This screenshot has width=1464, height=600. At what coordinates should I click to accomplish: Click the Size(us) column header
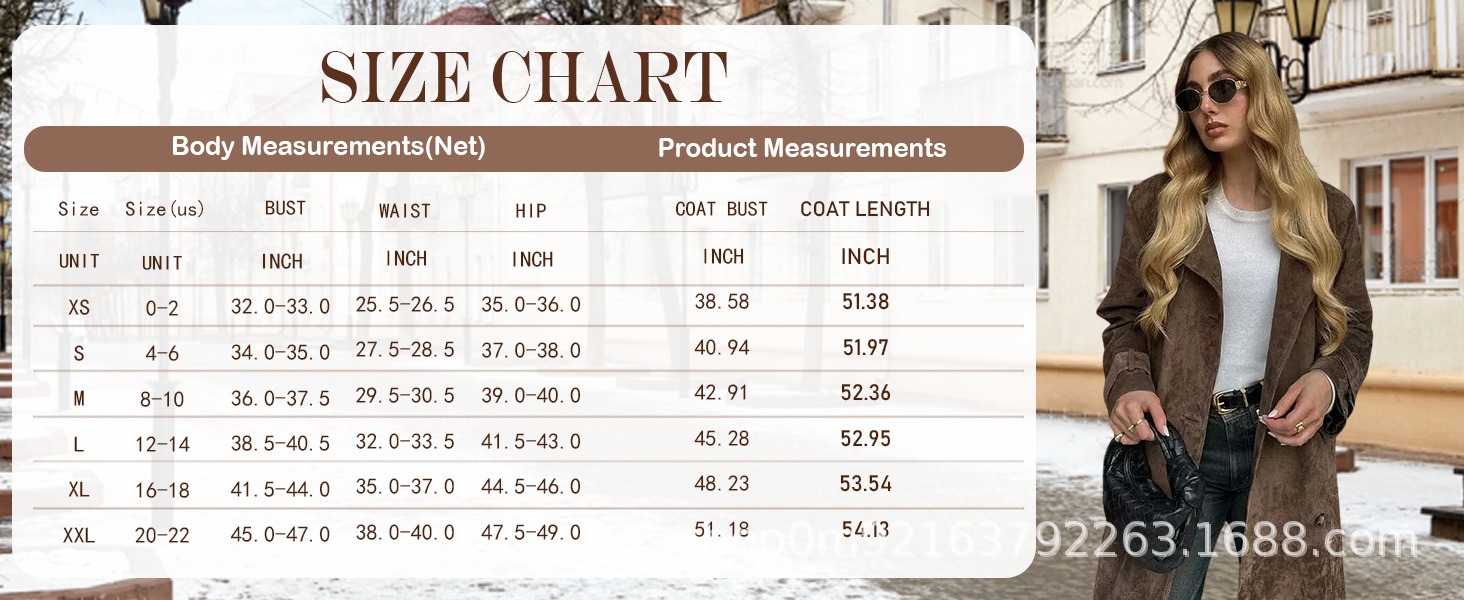[164, 210]
